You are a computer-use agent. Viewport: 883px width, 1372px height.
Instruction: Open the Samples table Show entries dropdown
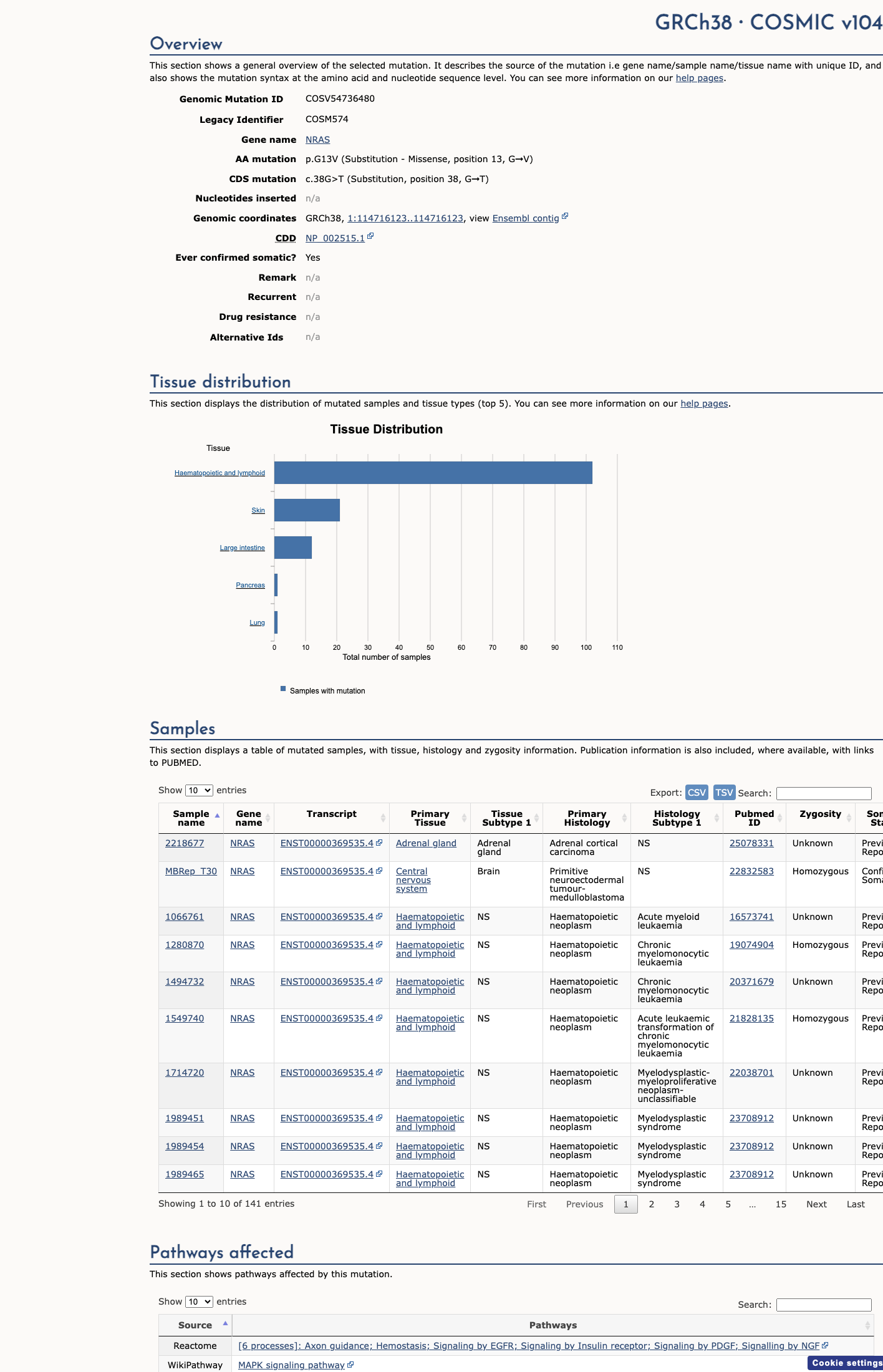(x=199, y=790)
